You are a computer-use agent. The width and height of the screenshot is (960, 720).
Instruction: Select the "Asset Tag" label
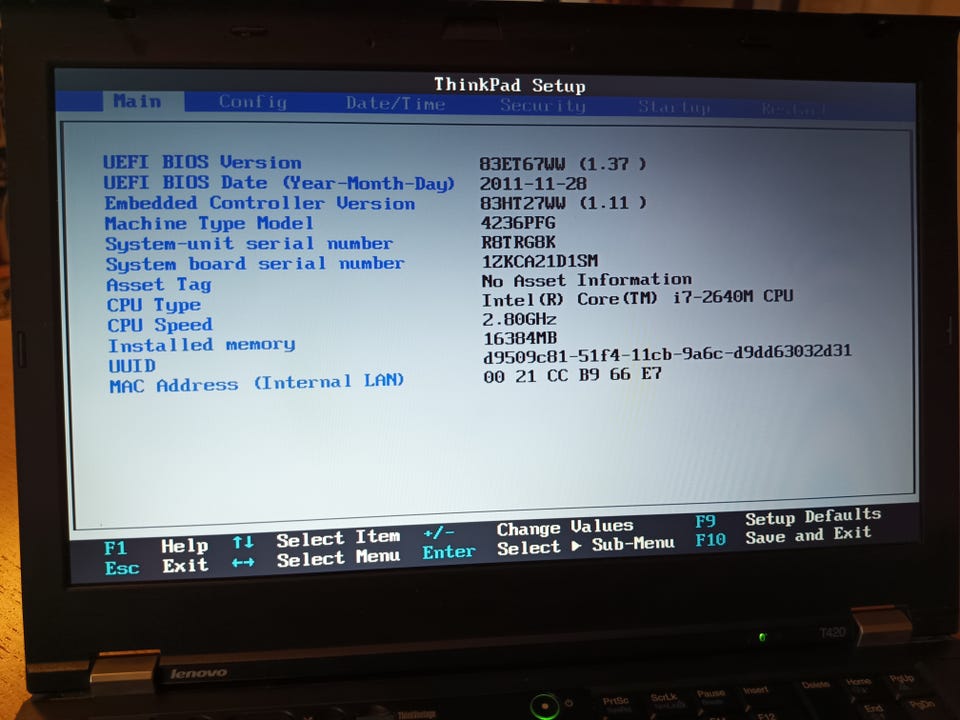[159, 284]
